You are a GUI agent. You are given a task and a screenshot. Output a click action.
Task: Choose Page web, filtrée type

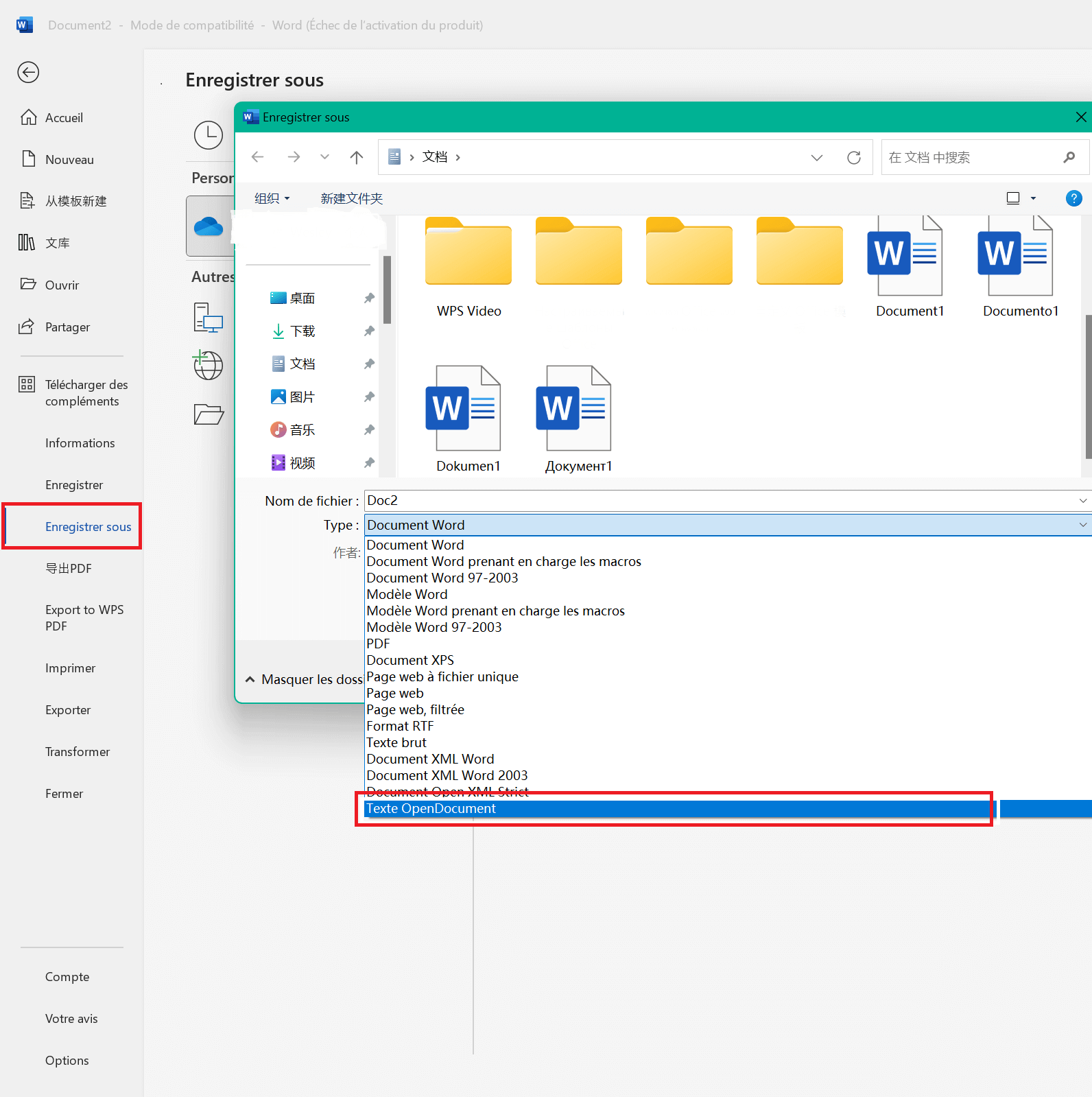click(x=415, y=710)
